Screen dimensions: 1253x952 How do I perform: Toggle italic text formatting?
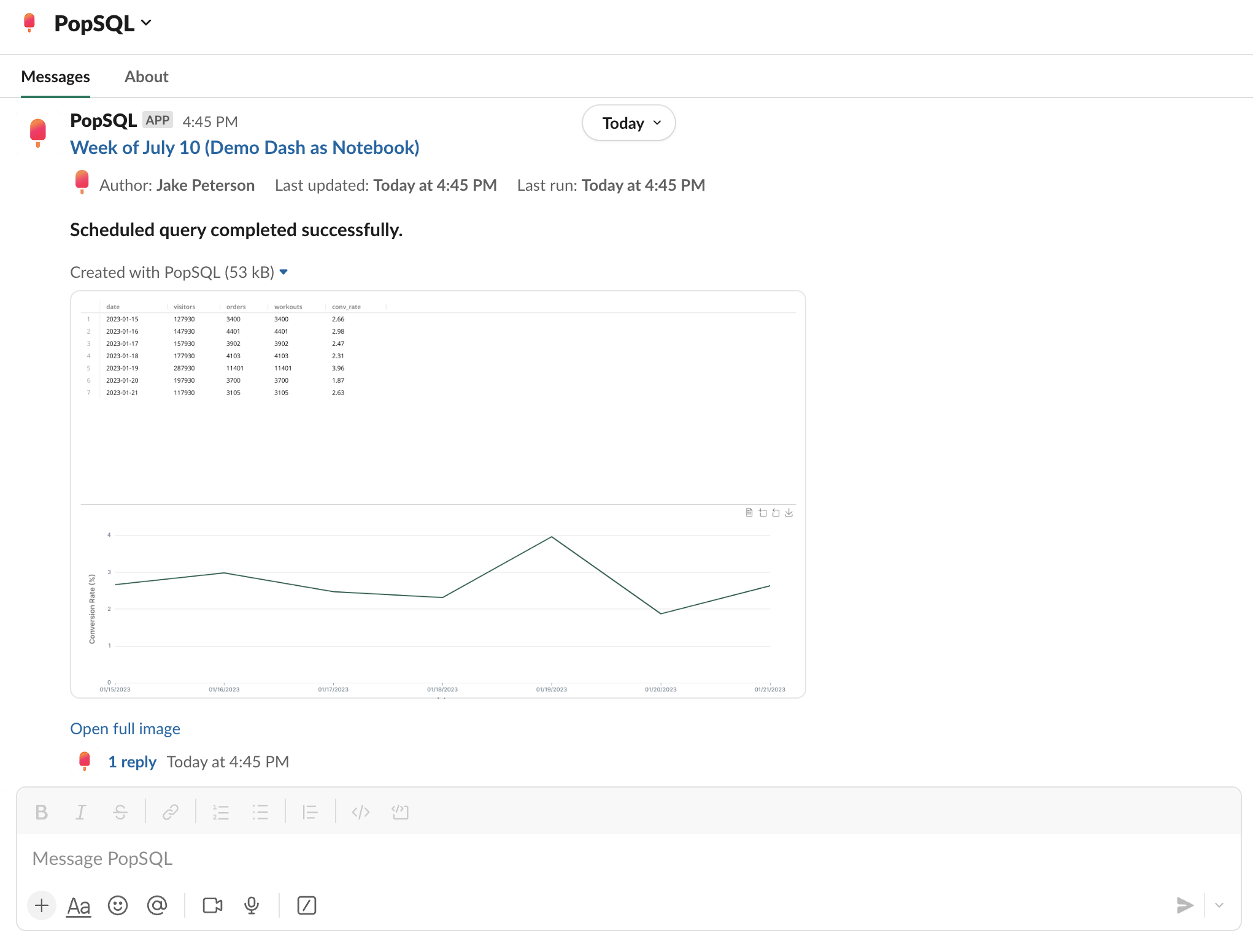80,812
